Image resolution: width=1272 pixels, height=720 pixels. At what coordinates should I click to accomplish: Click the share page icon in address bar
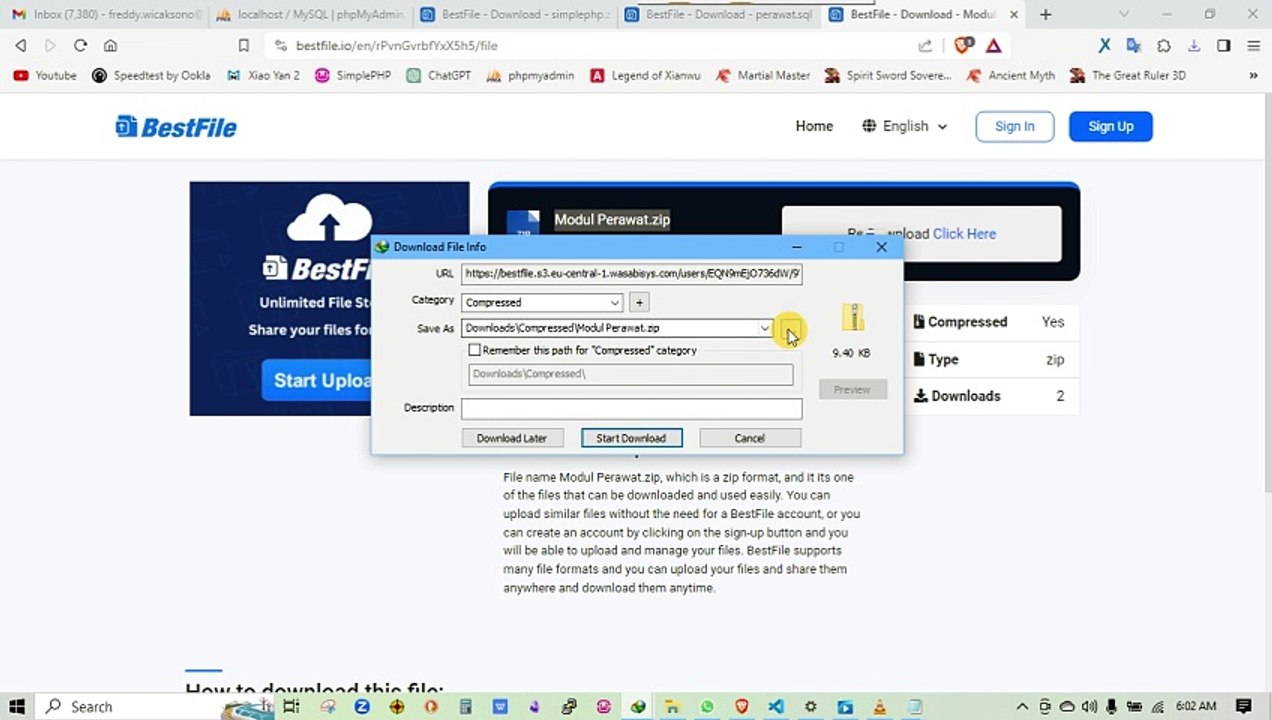[925, 45]
